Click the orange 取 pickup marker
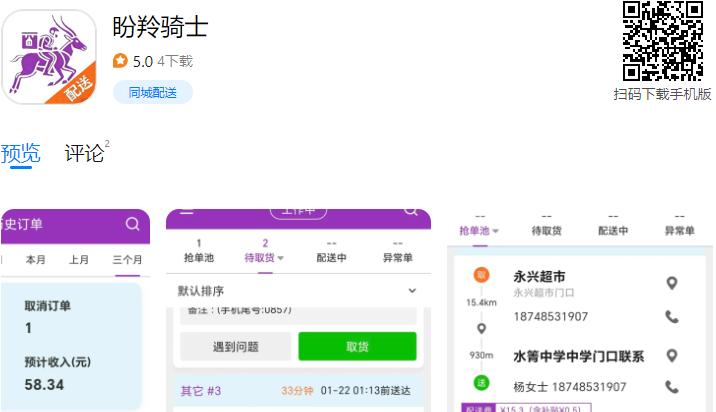The image size is (716, 412). (x=481, y=276)
